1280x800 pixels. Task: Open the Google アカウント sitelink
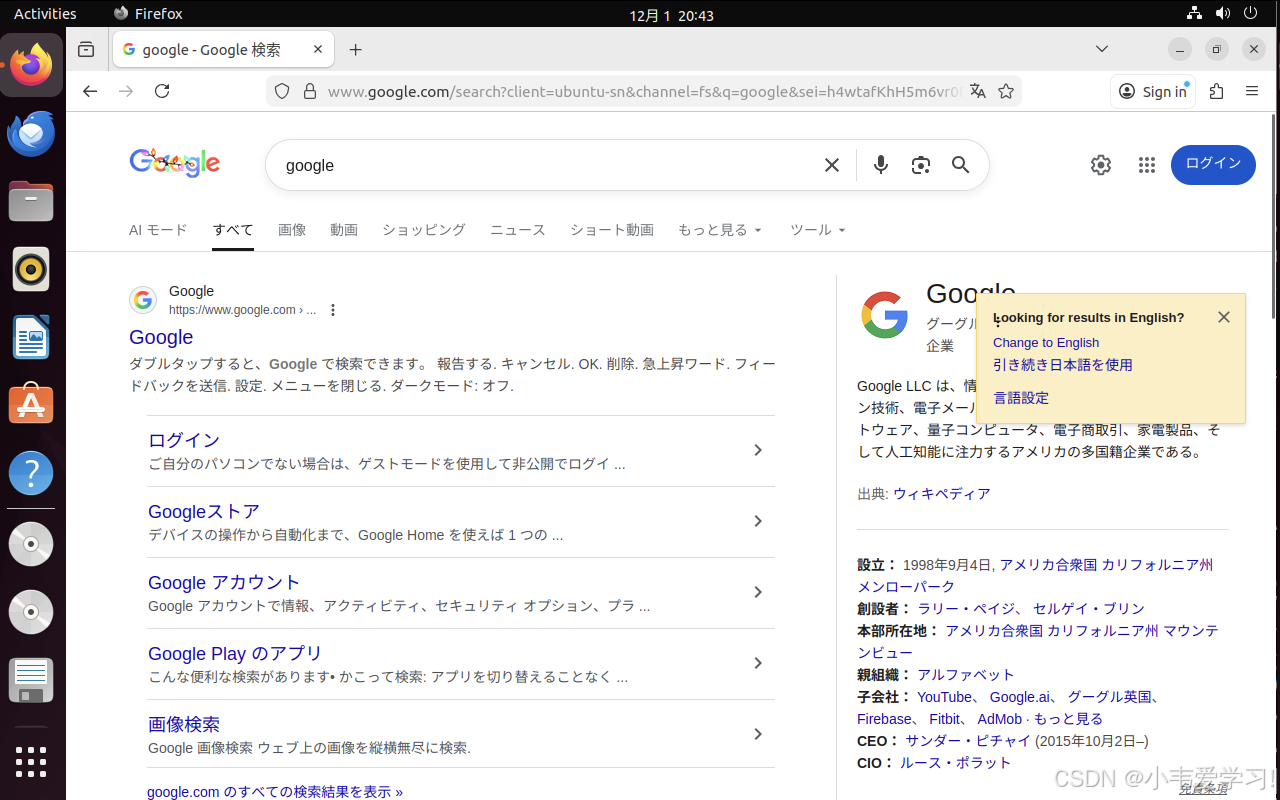pyautogui.click(x=224, y=582)
